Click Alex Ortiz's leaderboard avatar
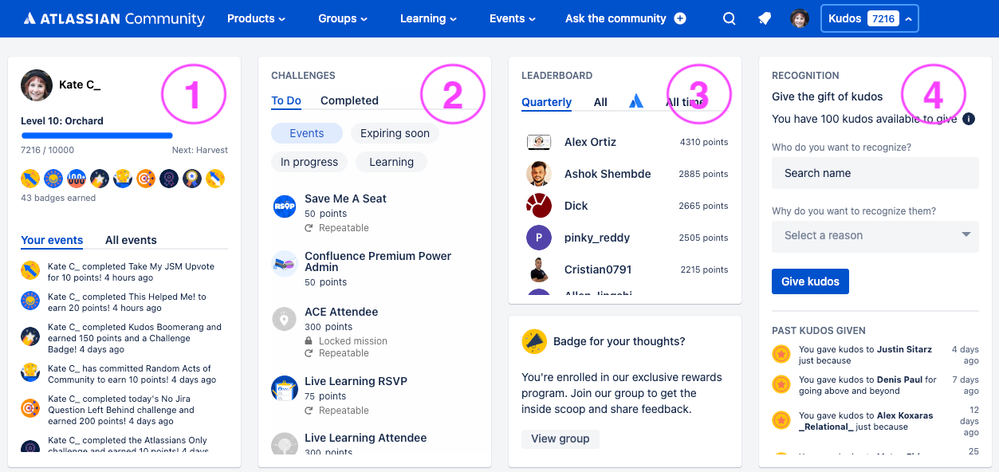Screen dimensions: 999x472 pos(539,142)
